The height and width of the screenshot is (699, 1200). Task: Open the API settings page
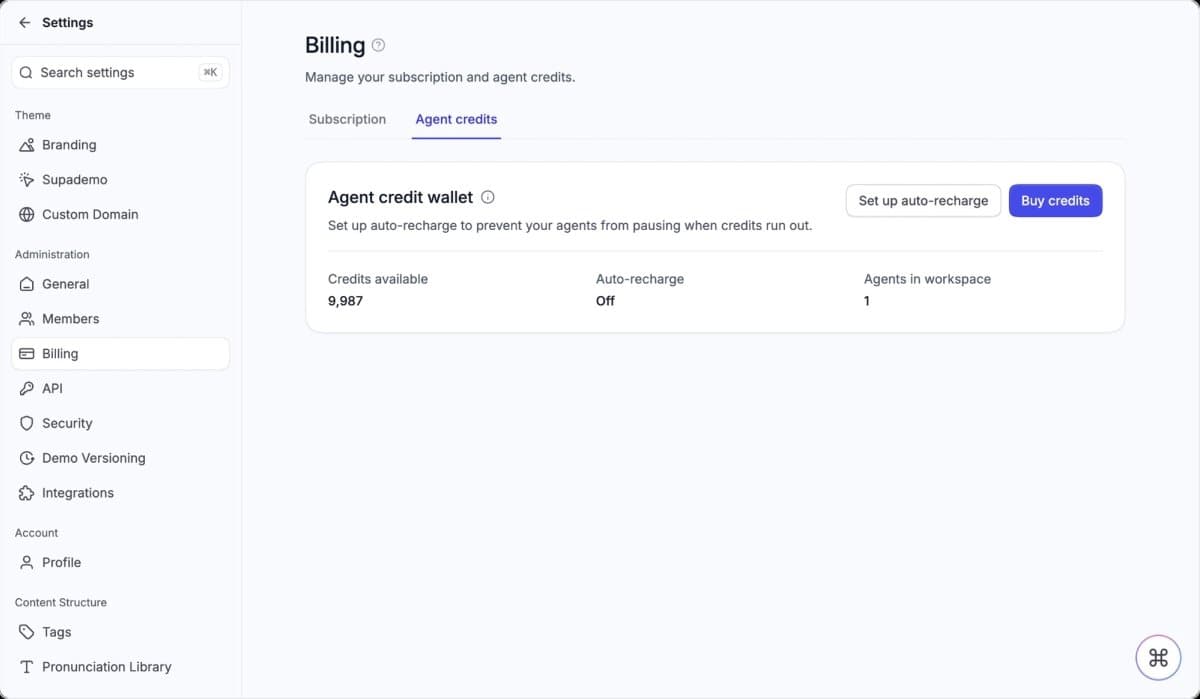[x=120, y=388]
